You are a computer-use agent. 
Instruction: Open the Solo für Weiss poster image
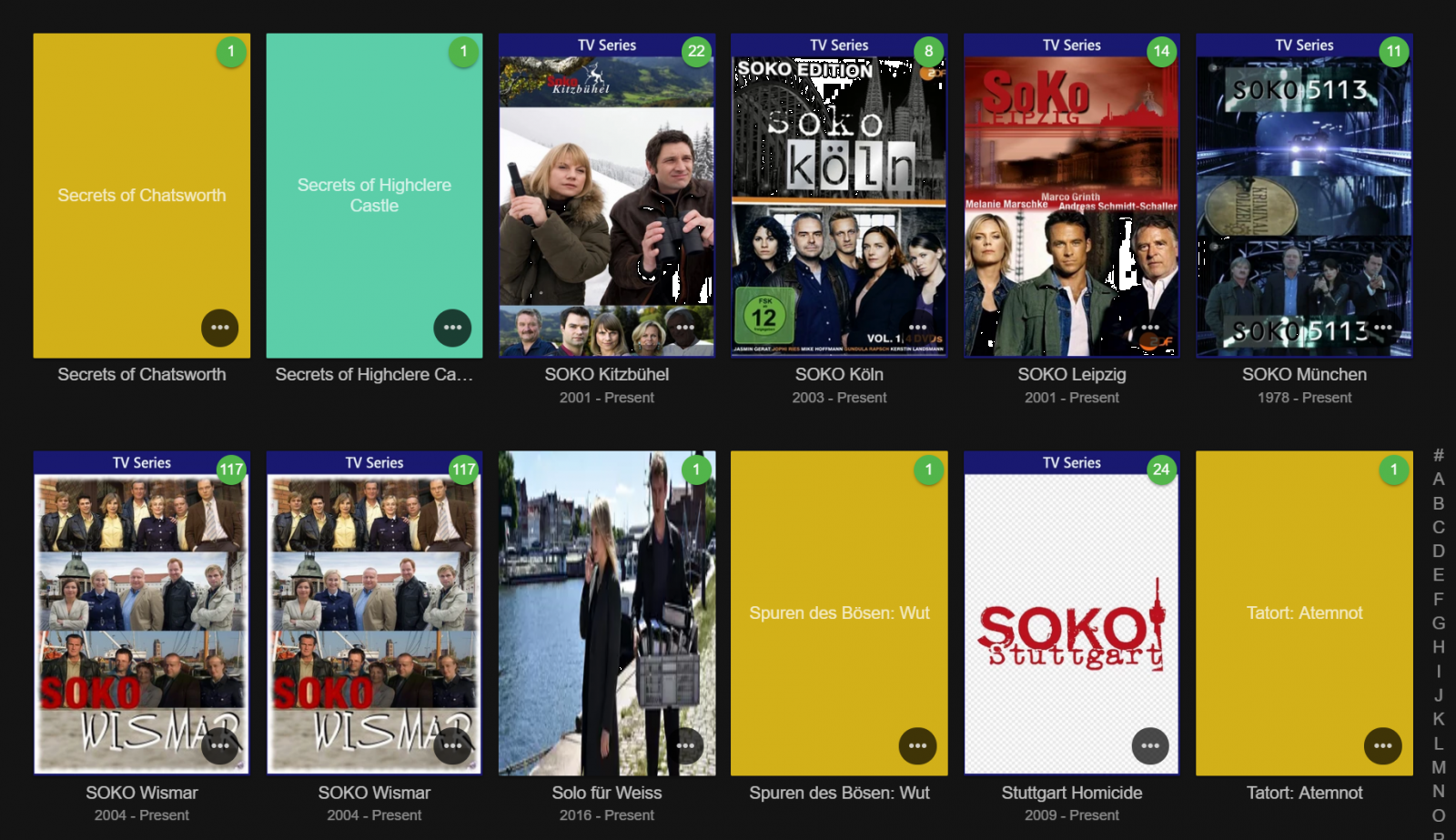click(x=607, y=613)
